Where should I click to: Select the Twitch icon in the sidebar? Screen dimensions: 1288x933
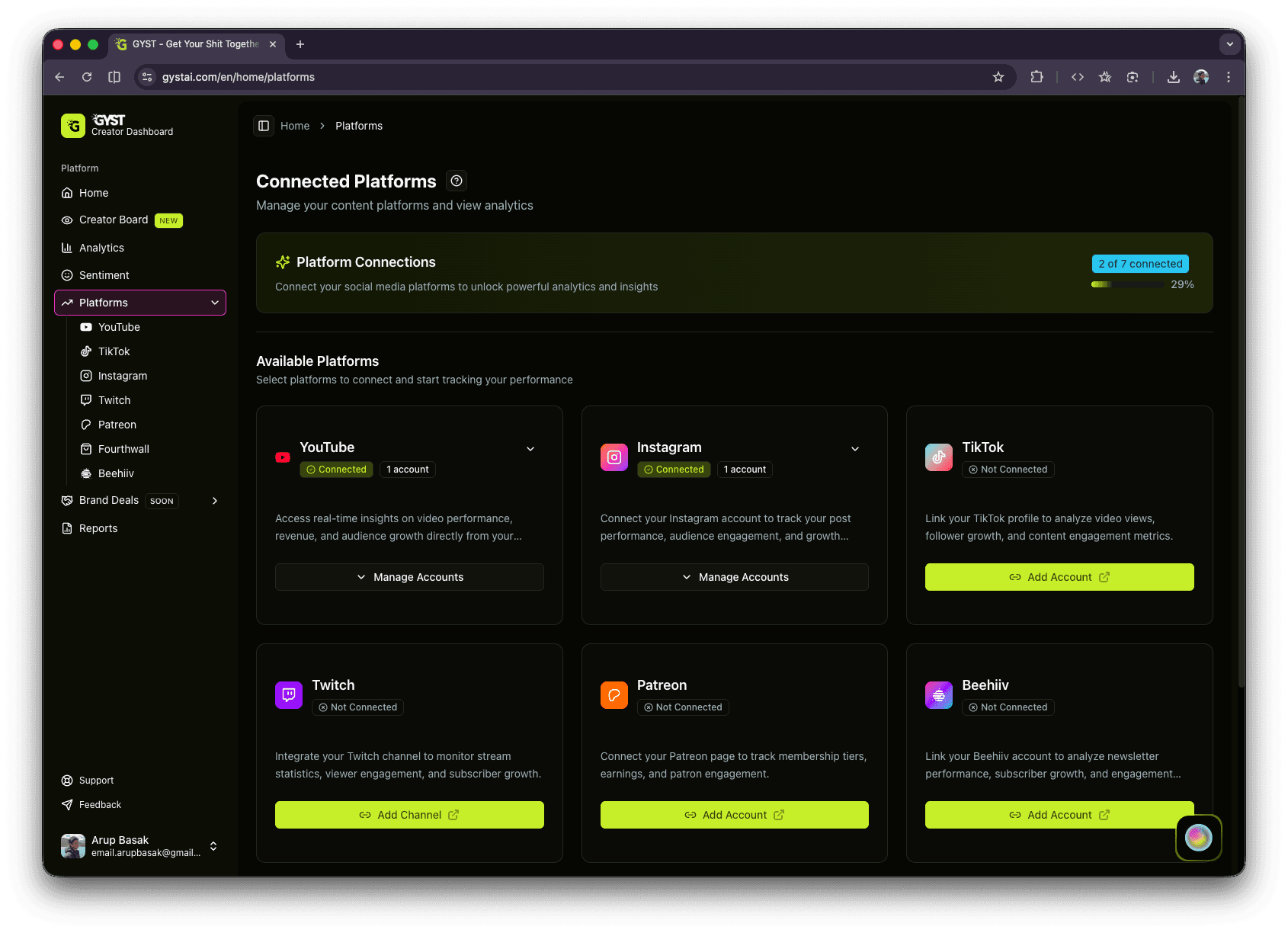point(86,400)
